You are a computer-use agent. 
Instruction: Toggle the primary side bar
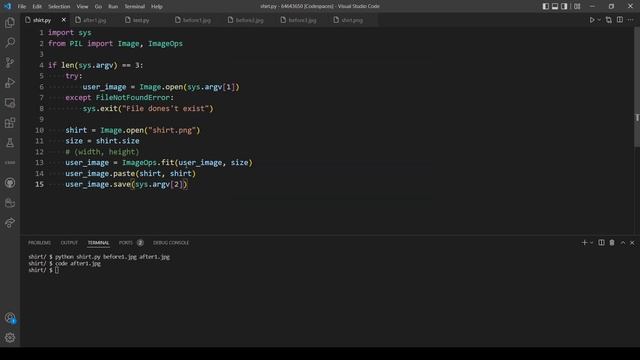coord(545,6)
